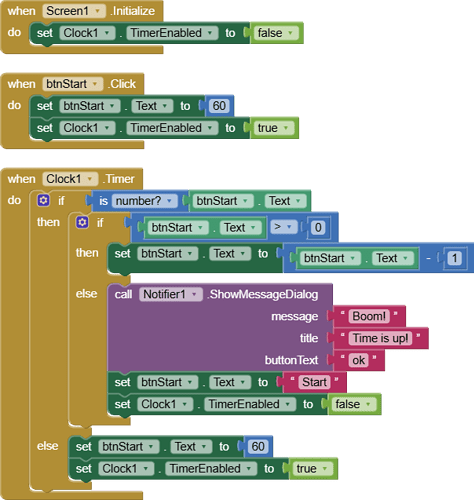Toggle the false value in Screen1.Initialize block
Viewport: 474px width, 500px height.
[276, 33]
